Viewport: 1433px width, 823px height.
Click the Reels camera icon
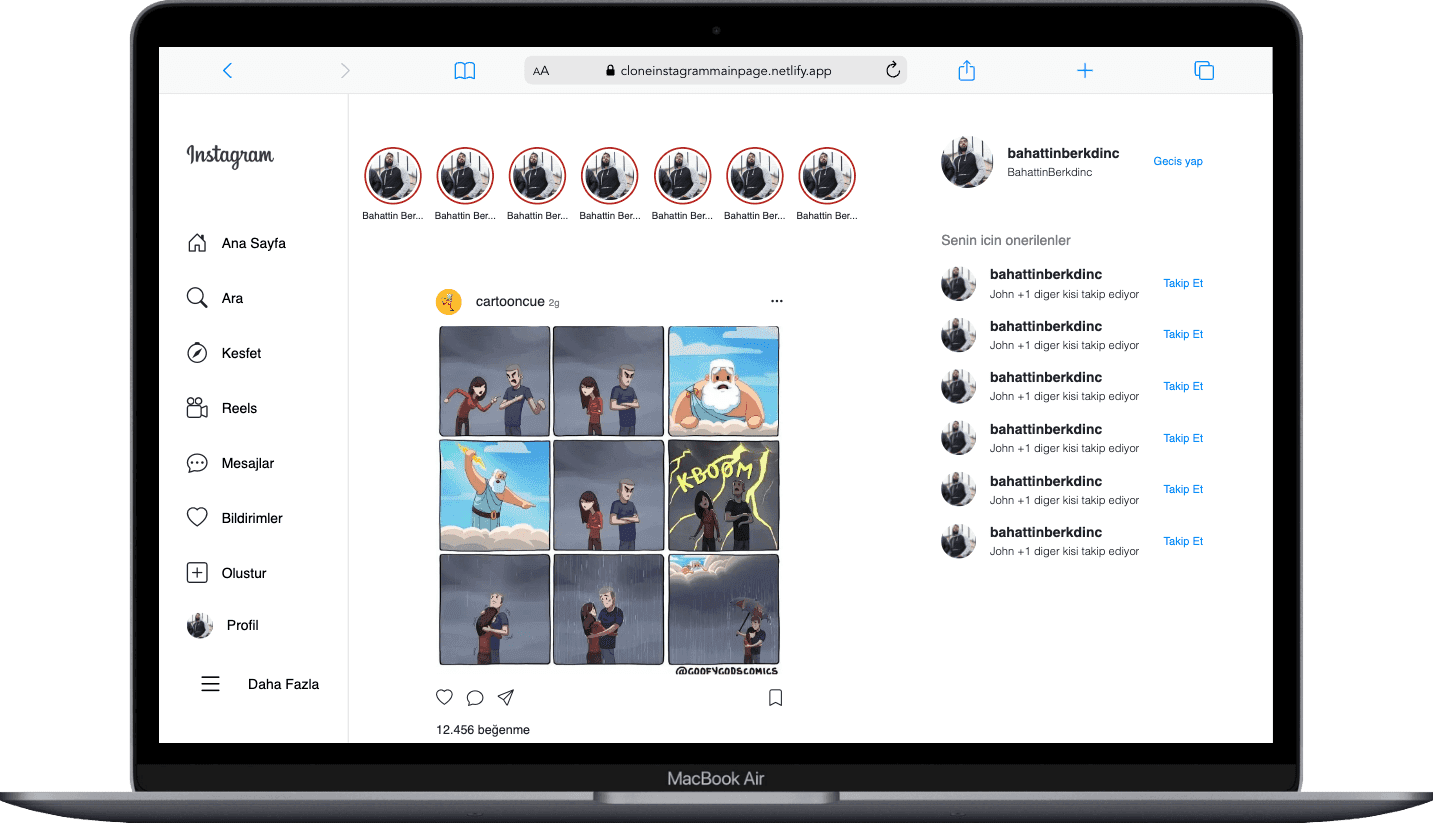[x=197, y=408]
